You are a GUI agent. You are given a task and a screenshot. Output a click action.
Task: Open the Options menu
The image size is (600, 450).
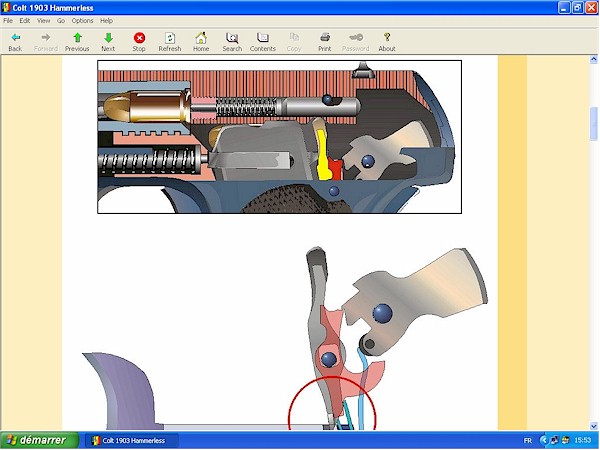[82, 21]
